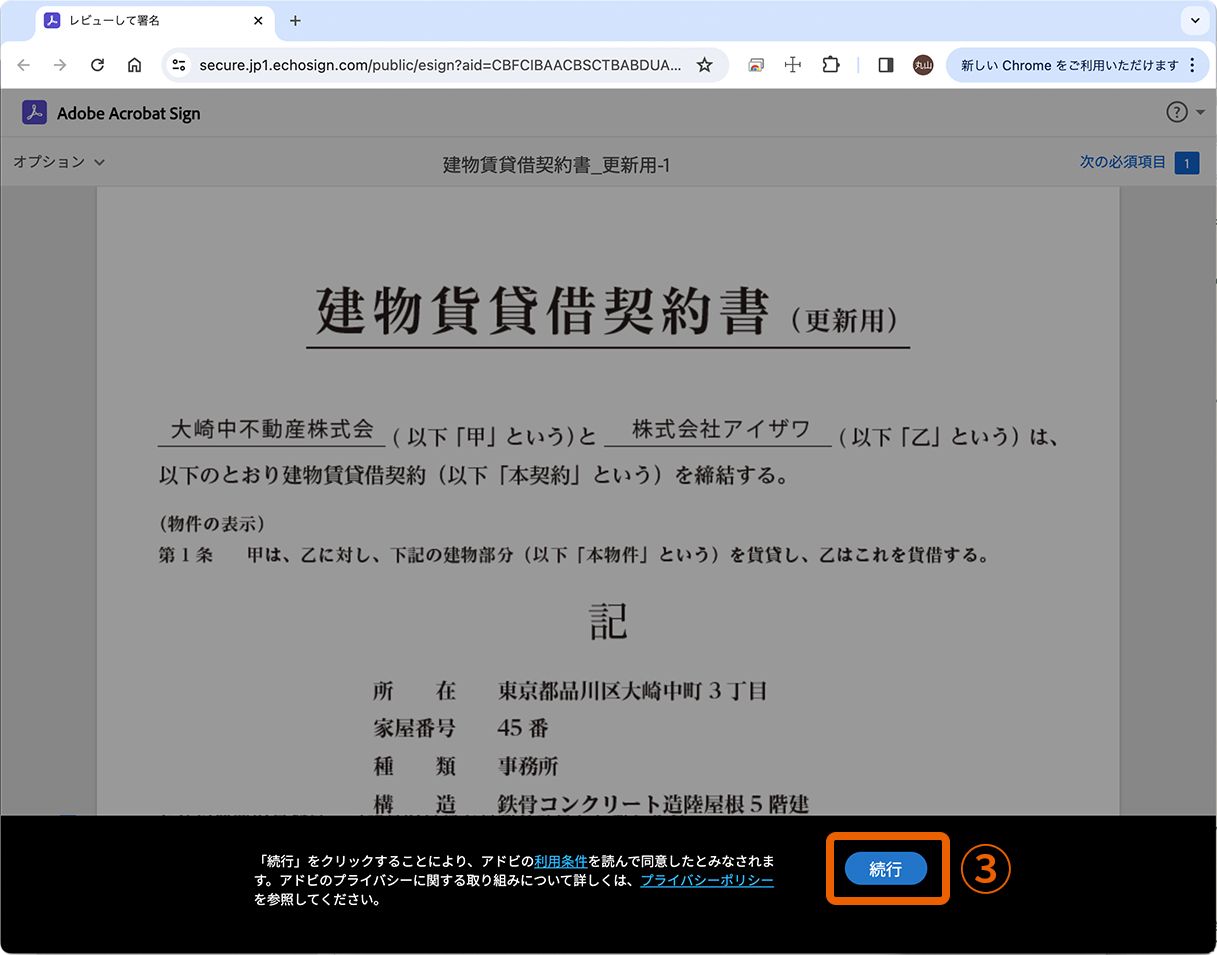Jump to 次の必須項目
Screen dimensions: 1217x955
[x=1123, y=162]
